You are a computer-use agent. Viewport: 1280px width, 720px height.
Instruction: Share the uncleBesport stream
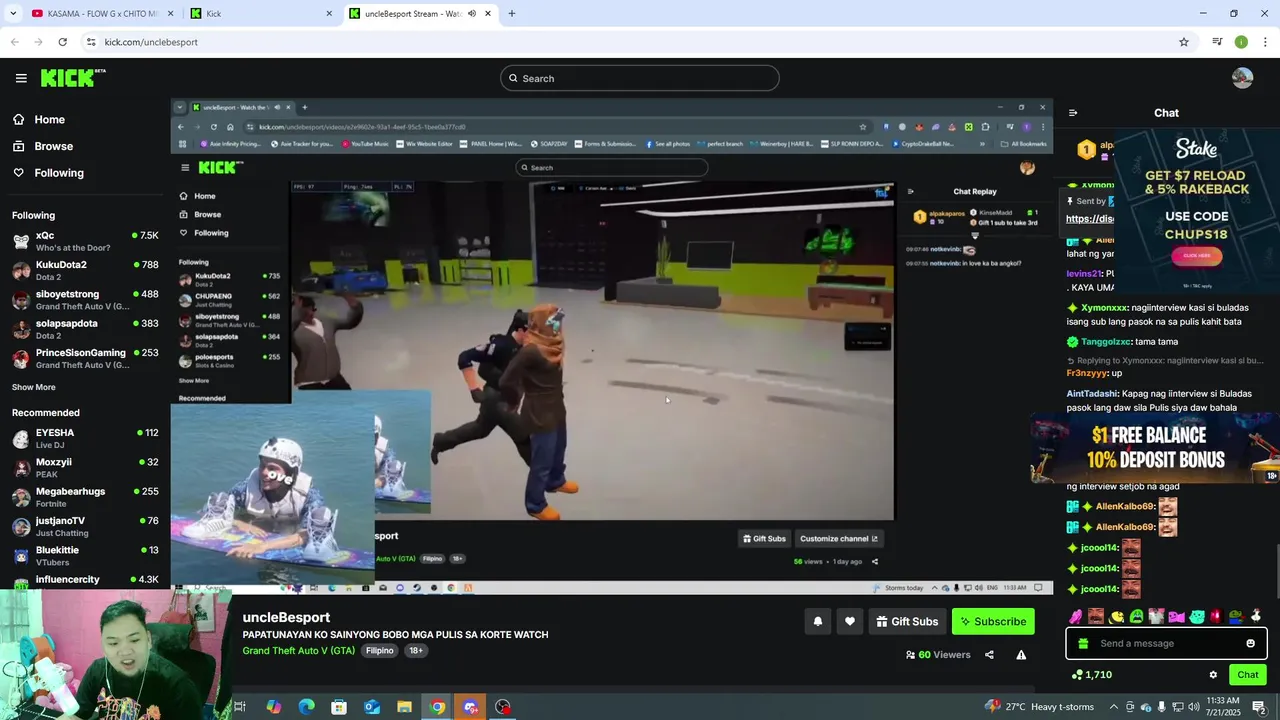[989, 655]
